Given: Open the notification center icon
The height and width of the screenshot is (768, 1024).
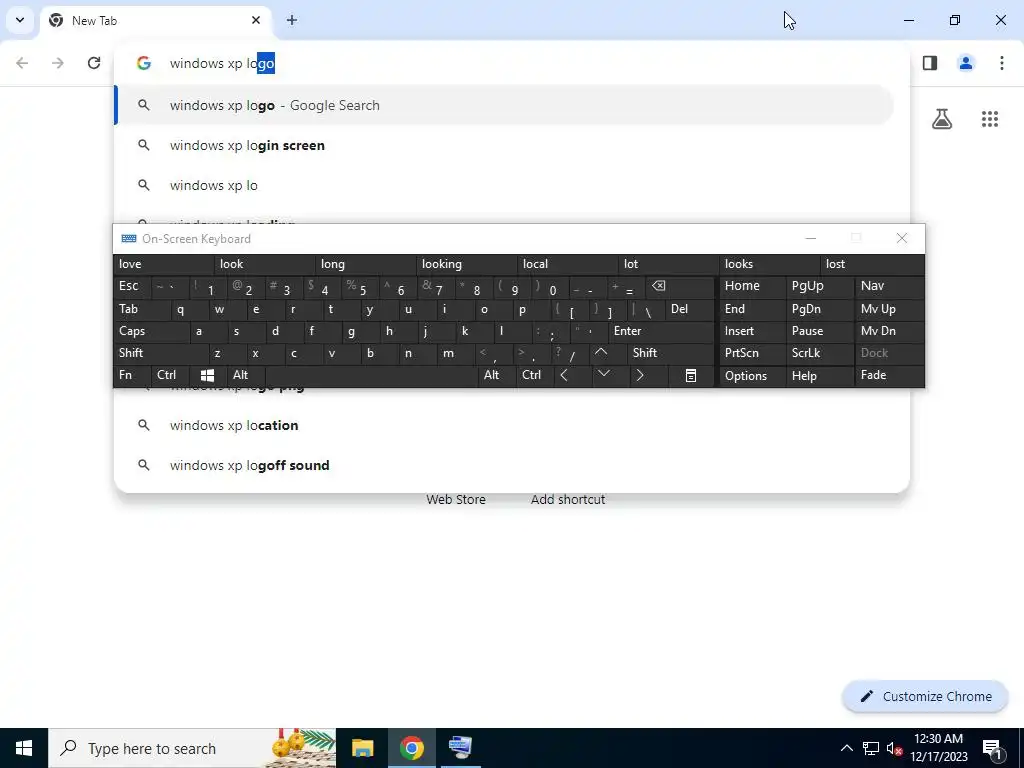Looking at the screenshot, I should (992, 748).
